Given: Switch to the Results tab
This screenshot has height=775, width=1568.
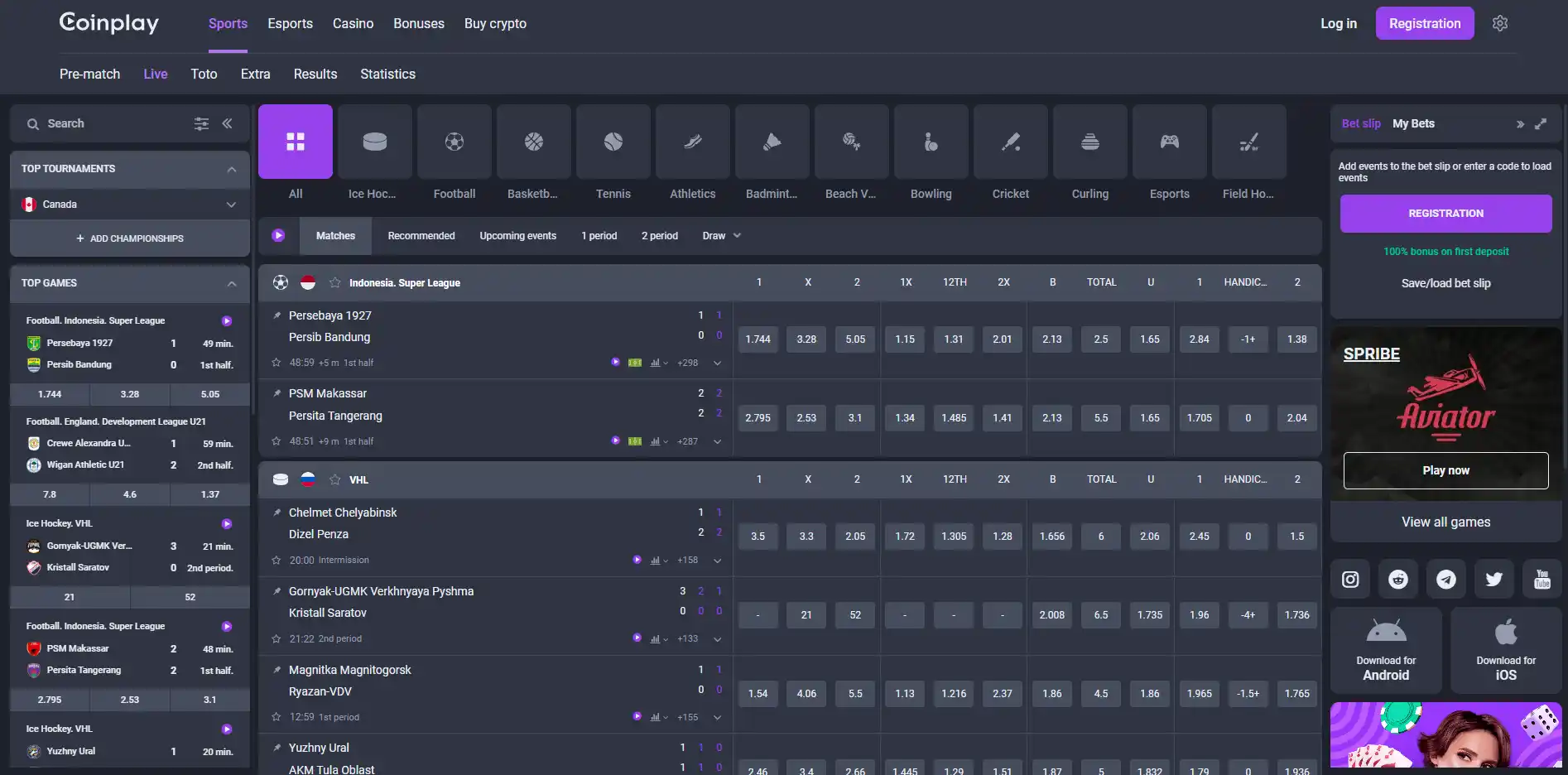Looking at the screenshot, I should coord(315,74).
